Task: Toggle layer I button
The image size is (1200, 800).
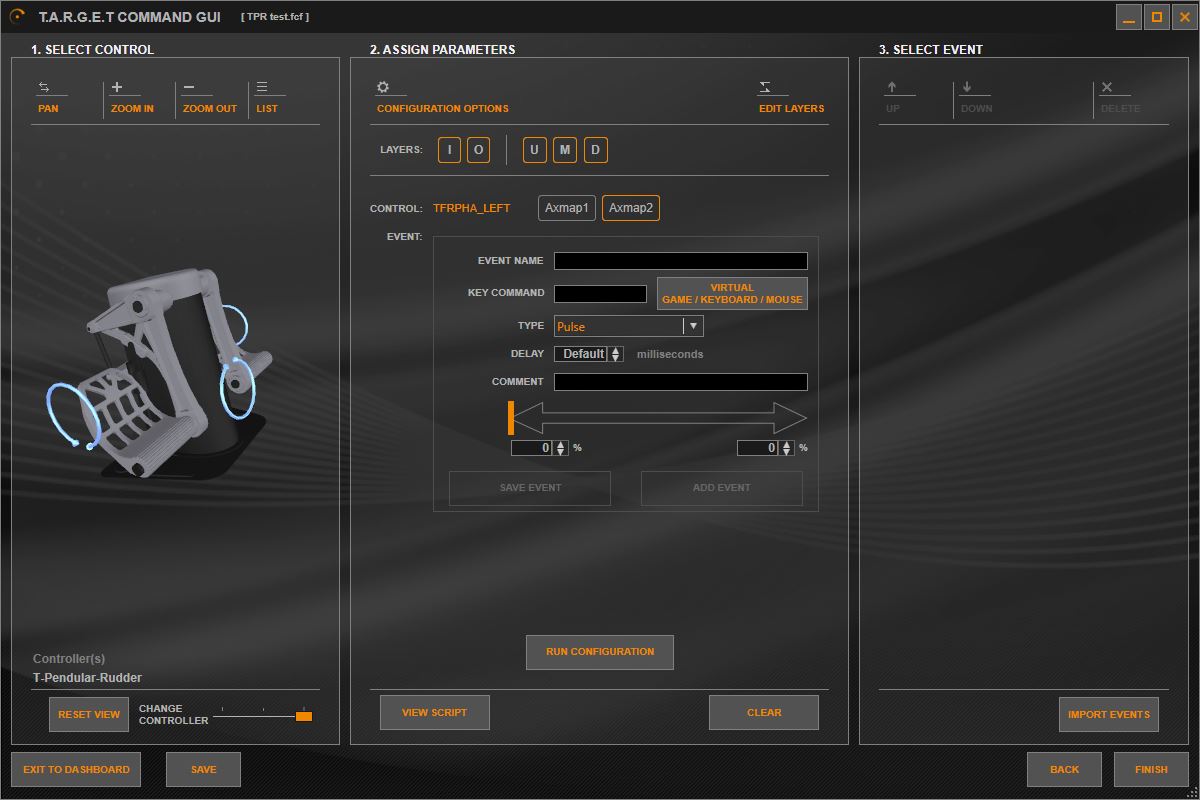Action: pos(449,150)
